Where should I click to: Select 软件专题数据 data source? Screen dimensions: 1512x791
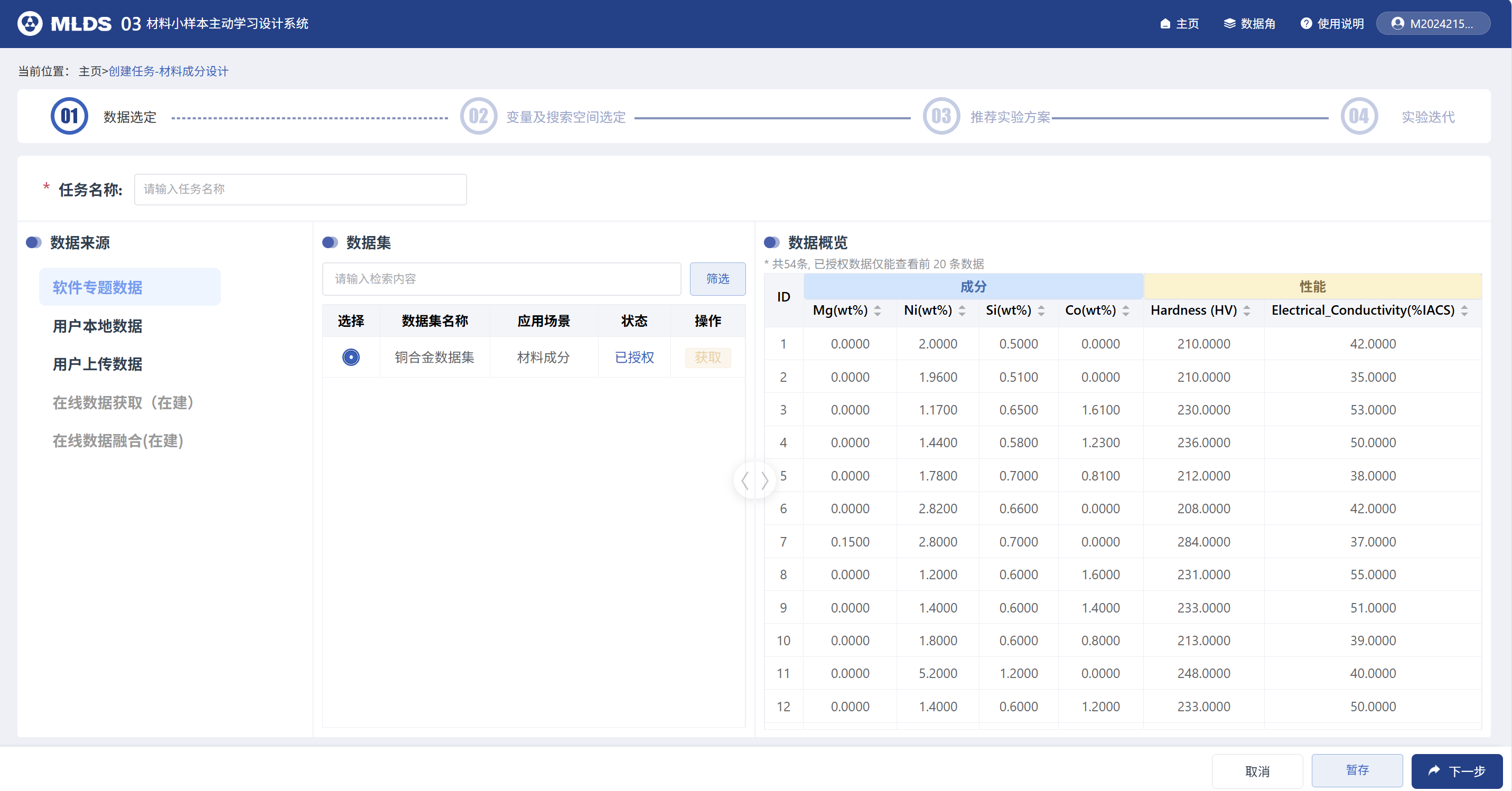click(130, 287)
